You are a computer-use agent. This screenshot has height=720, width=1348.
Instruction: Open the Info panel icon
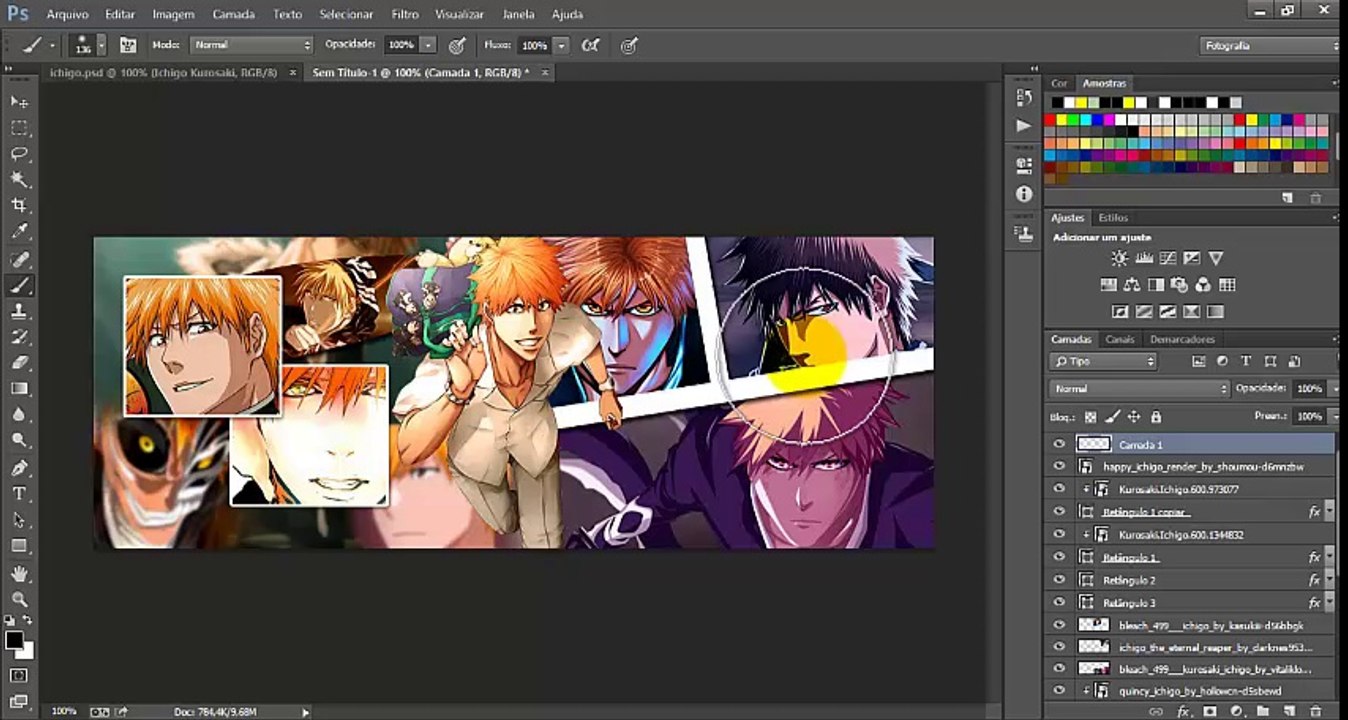pos(1023,194)
